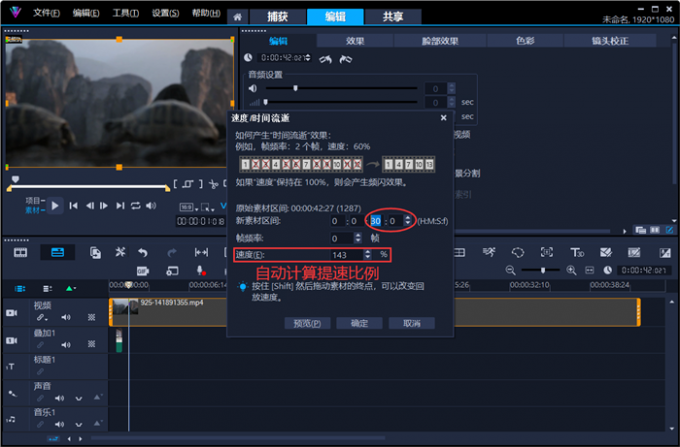Switch to timeline view
680x447 pixels.
coord(57,252)
